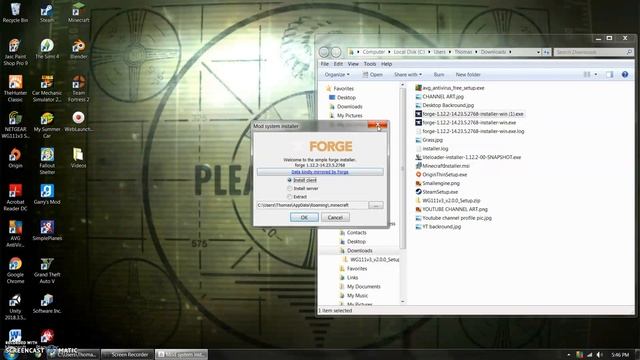Screen dimensions: 640x360
Task: Open the Jasc Paint Shop Pro 9 icon
Action: [x=15, y=52]
